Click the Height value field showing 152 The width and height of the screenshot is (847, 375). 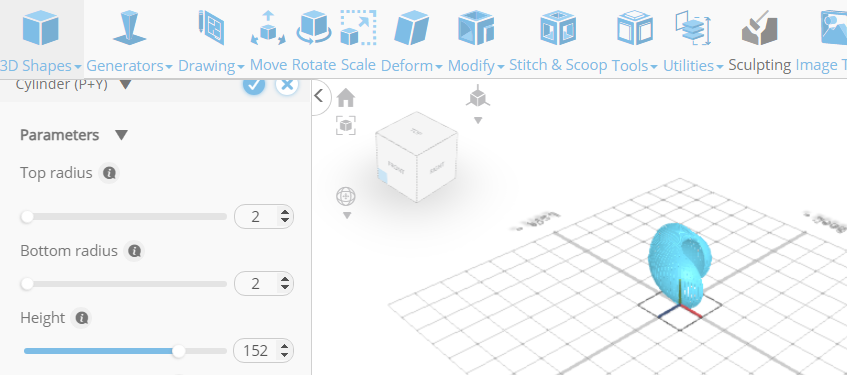[x=264, y=351]
